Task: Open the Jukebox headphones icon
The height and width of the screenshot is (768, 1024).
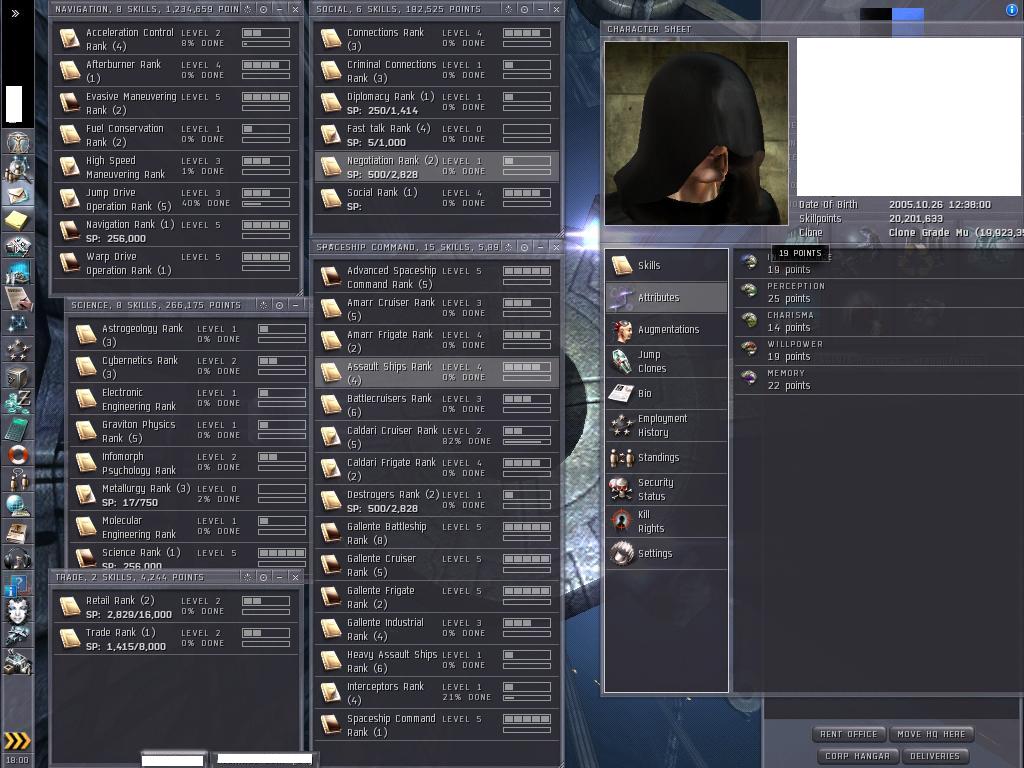Action: coord(18,558)
